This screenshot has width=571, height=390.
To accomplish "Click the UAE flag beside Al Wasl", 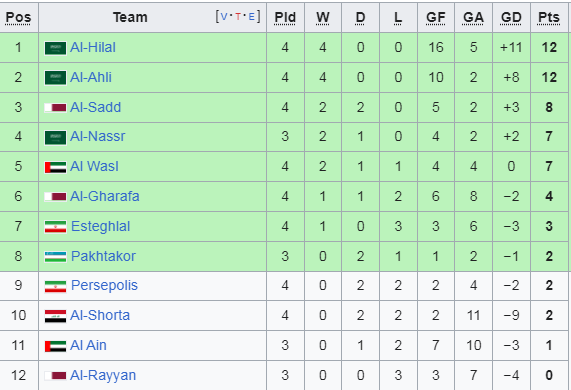I will [55, 167].
